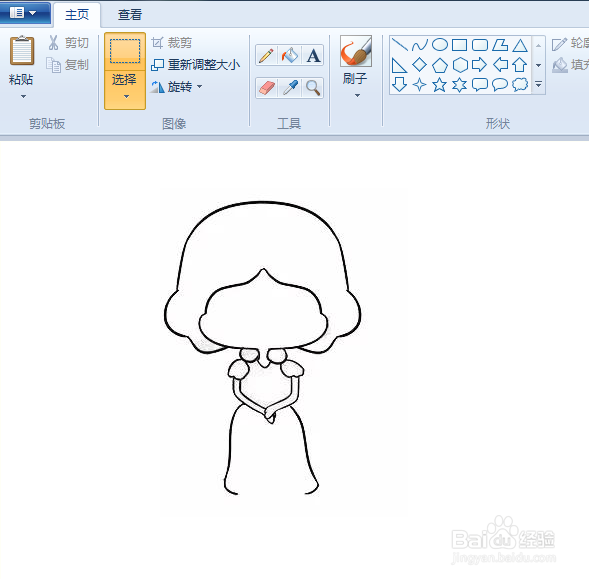Choose the Line shape
Image resolution: width=589 pixels, height=579 pixels.
click(400, 45)
